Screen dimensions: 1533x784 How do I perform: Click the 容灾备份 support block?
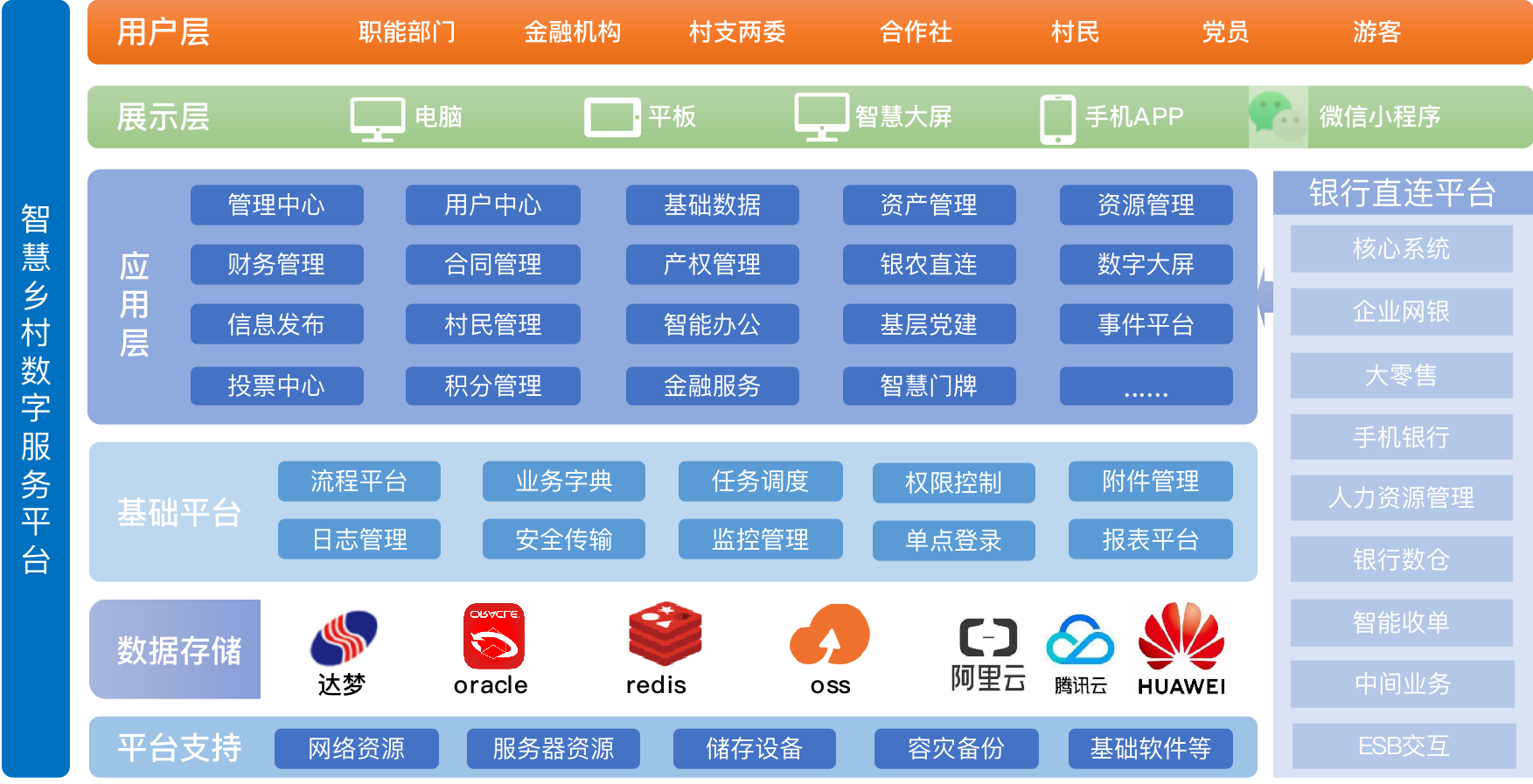(956, 748)
